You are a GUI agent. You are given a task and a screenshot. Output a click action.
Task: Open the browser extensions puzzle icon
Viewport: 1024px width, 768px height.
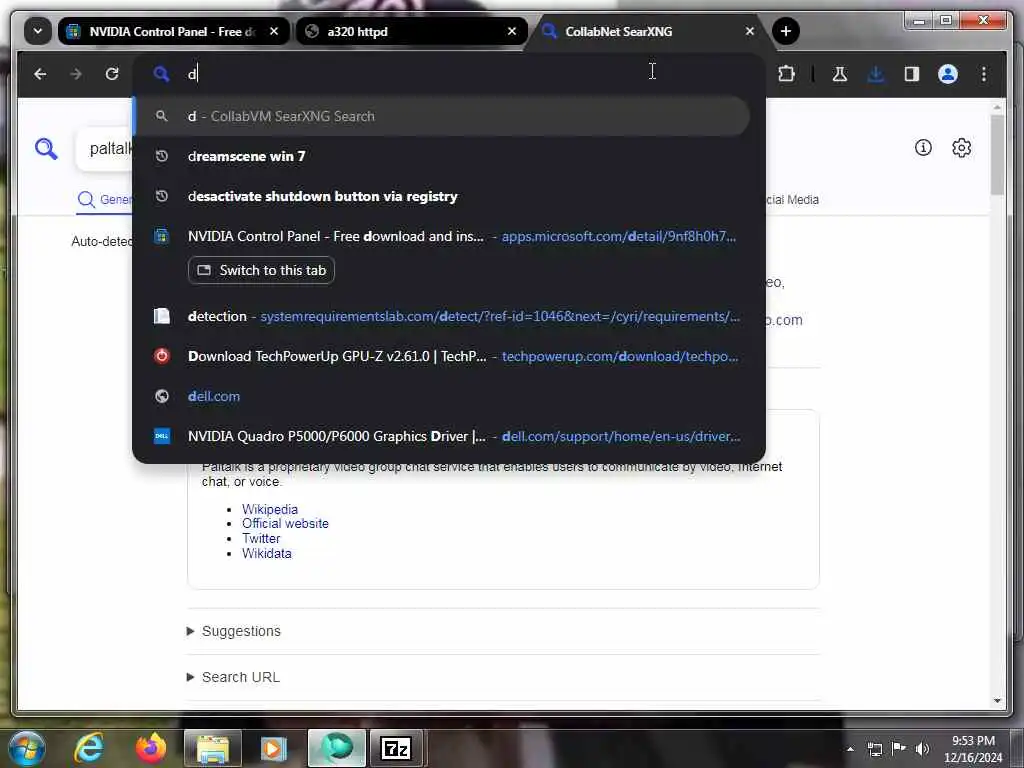(x=786, y=74)
